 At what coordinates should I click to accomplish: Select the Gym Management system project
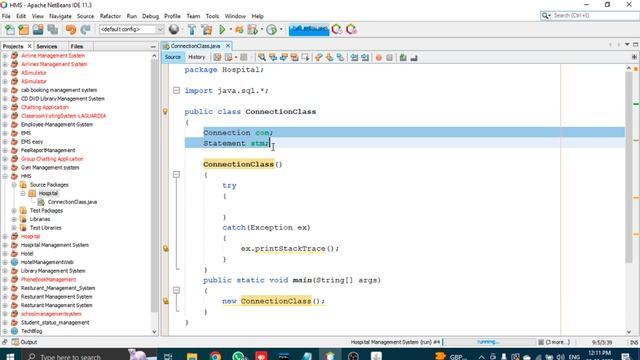click(x=50, y=167)
